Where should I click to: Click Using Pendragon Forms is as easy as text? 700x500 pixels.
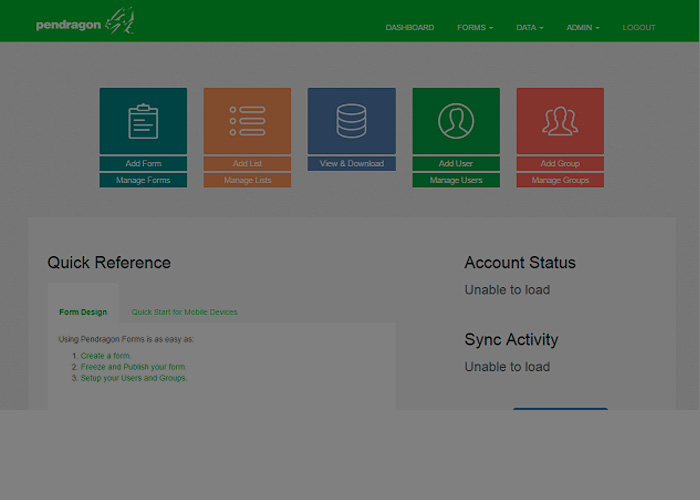tap(126, 339)
